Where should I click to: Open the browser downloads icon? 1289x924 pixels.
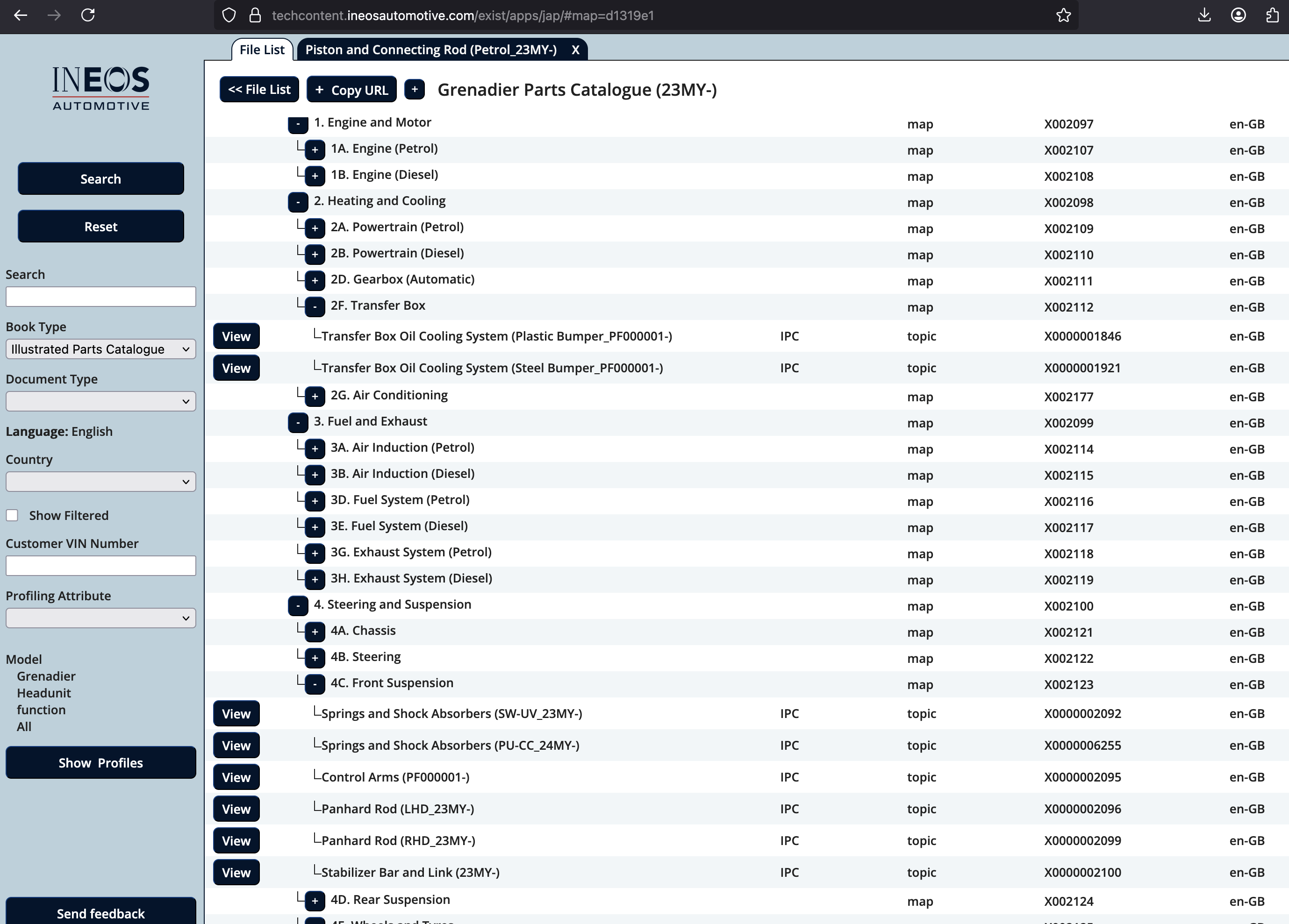(1204, 15)
